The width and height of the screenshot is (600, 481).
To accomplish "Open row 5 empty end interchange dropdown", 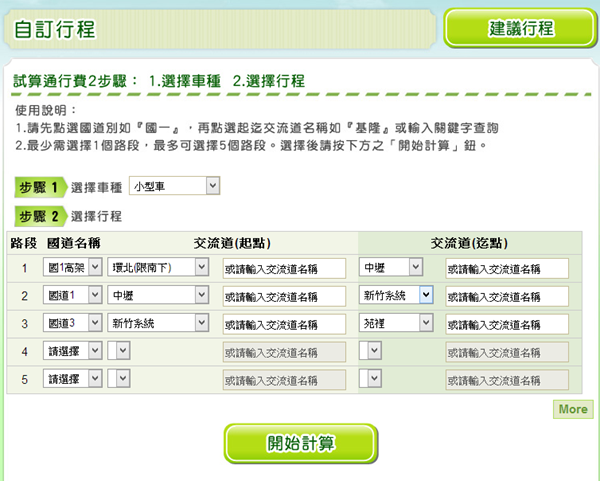I will [370, 378].
